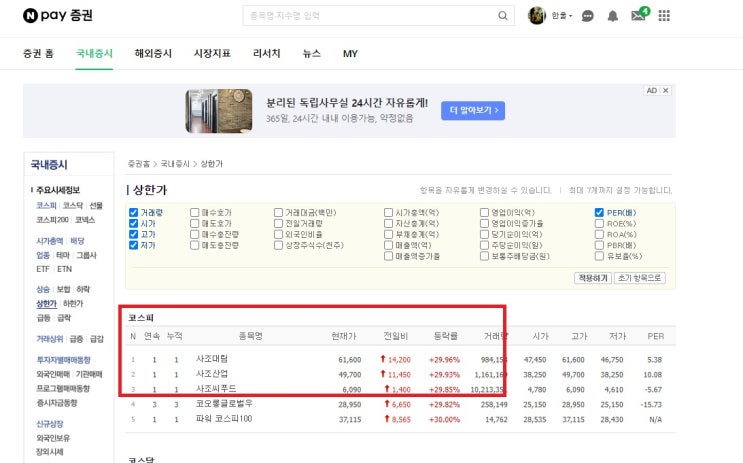
Task: Open the 선물 sidebar link
Action: pos(96,205)
